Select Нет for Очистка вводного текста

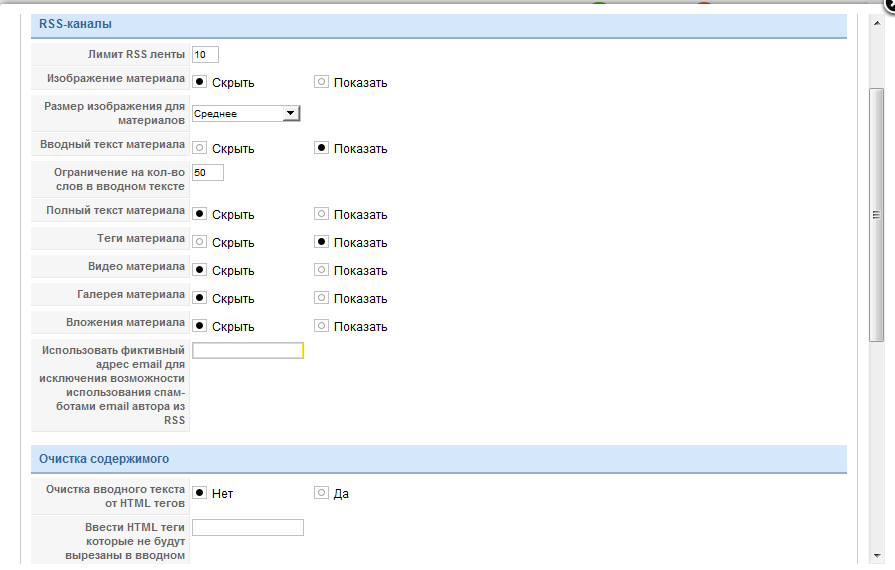tap(199, 492)
